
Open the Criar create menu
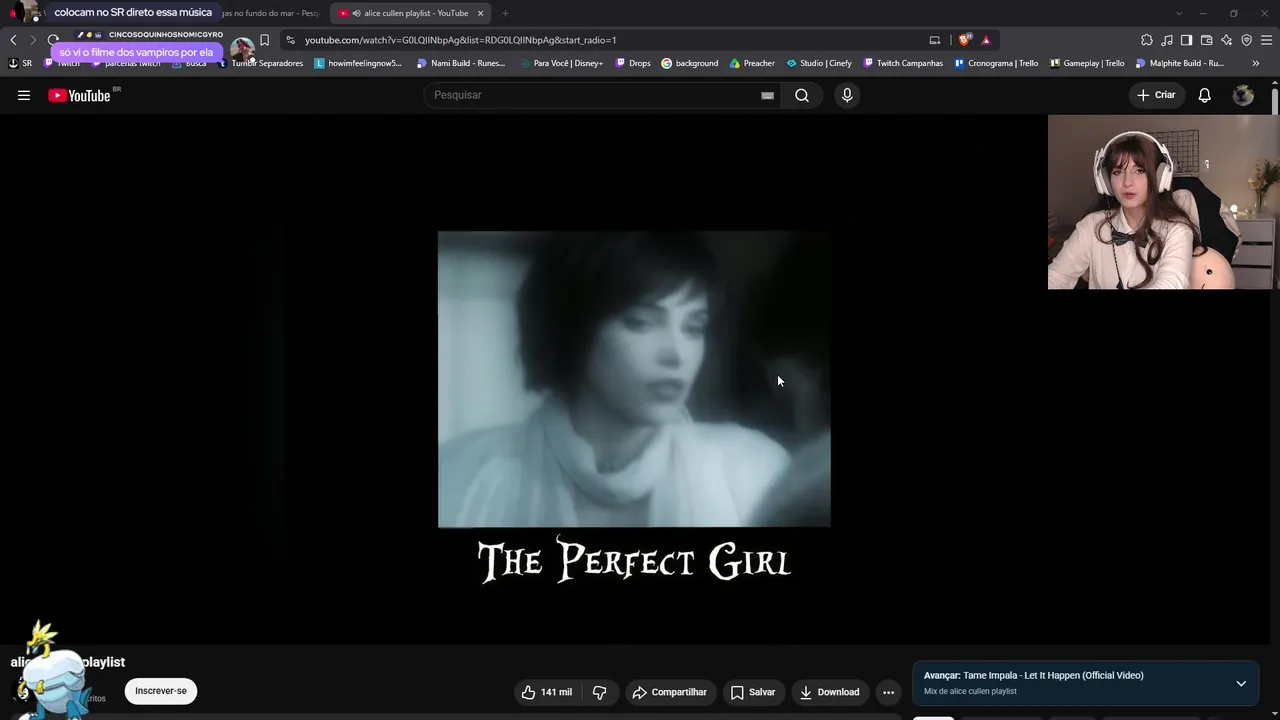(1156, 95)
